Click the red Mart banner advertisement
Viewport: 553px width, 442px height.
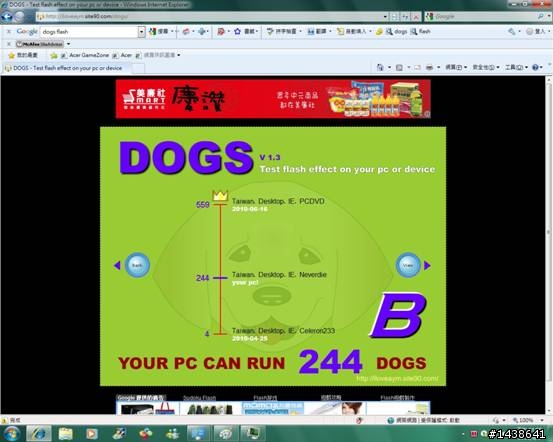[273, 99]
